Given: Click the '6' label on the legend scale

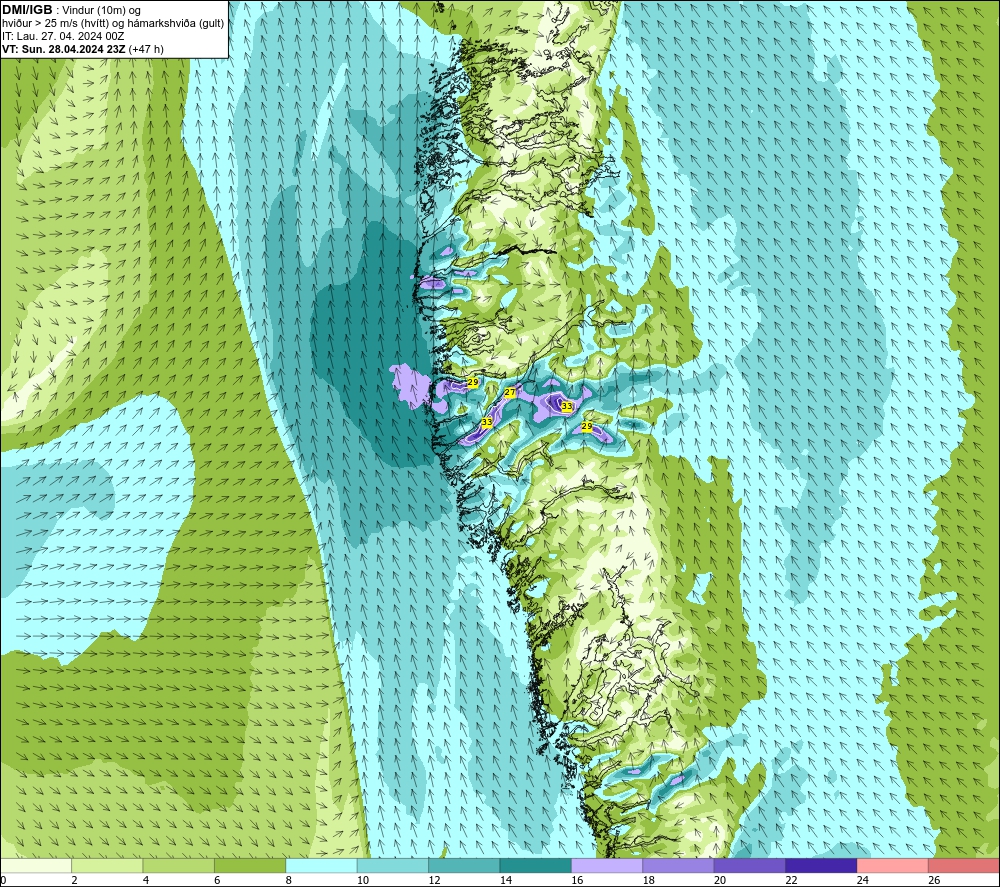Looking at the screenshot, I should (x=217, y=880).
